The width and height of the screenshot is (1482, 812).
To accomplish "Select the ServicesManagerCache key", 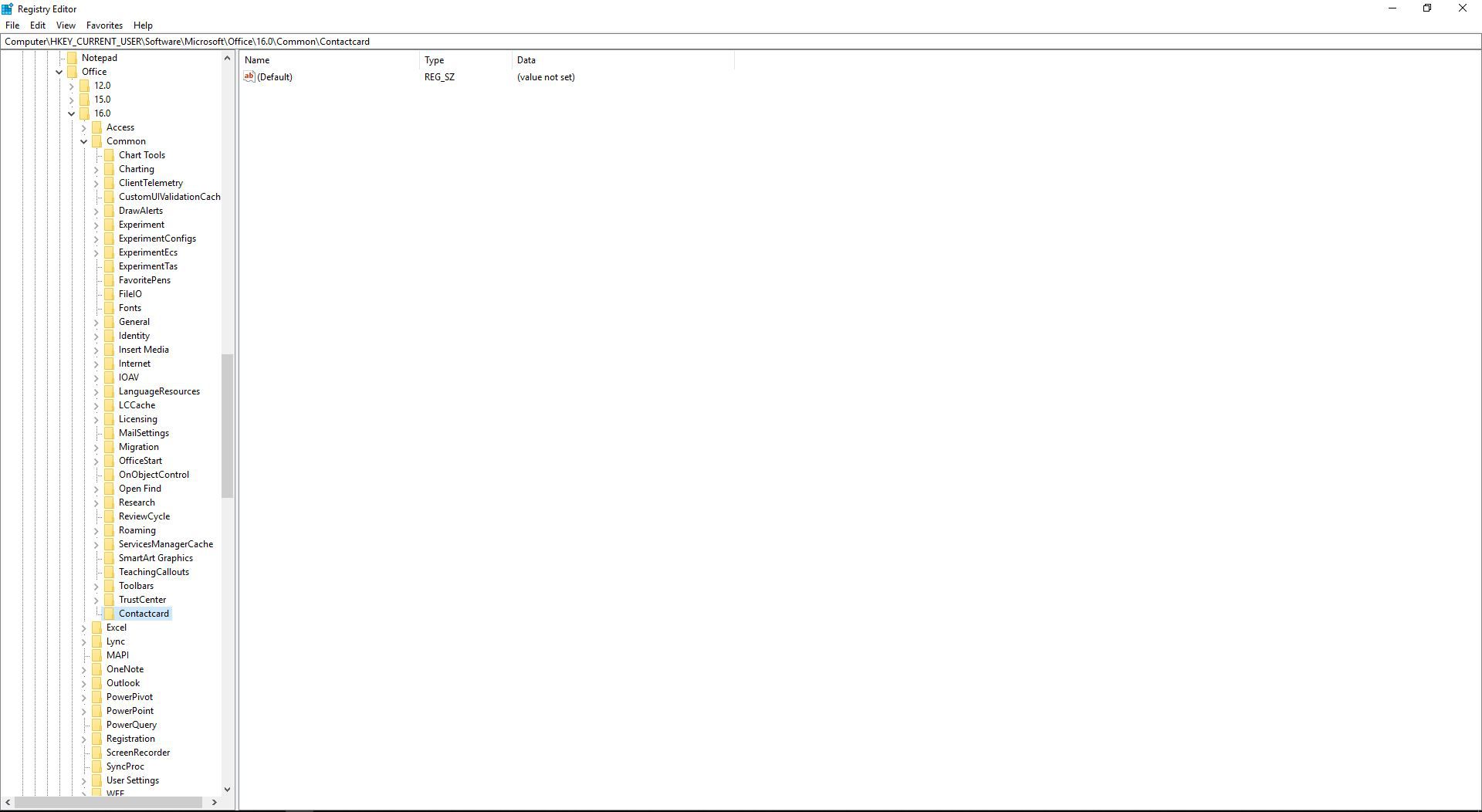I will coord(166,544).
